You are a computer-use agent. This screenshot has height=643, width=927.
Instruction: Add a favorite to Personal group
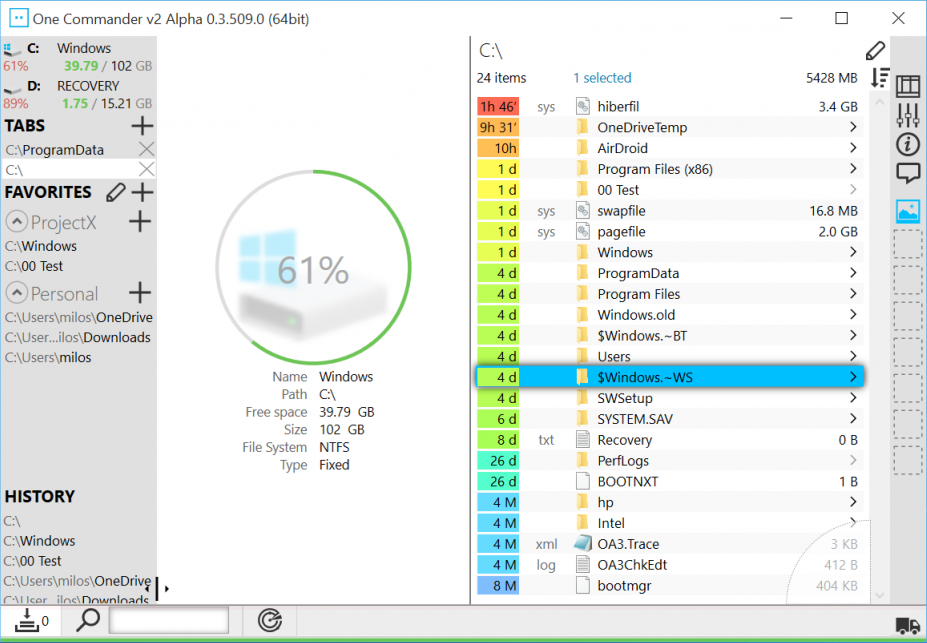click(x=140, y=293)
